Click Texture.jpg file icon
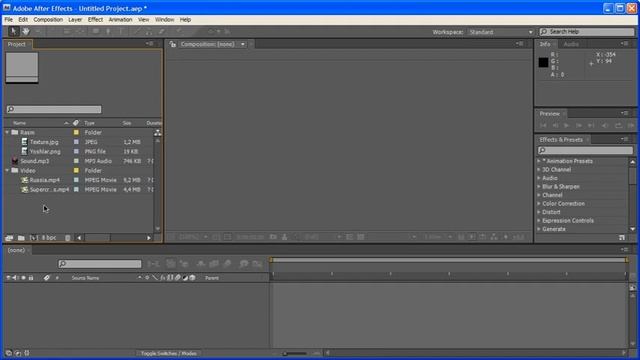The width and height of the screenshot is (640, 360). click(x=24, y=142)
